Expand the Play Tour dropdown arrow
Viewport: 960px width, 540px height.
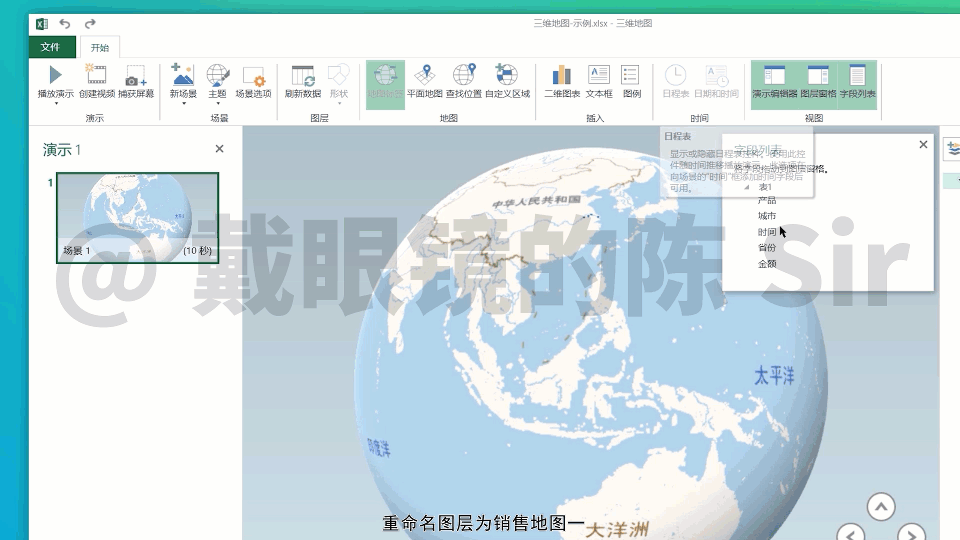(x=56, y=103)
